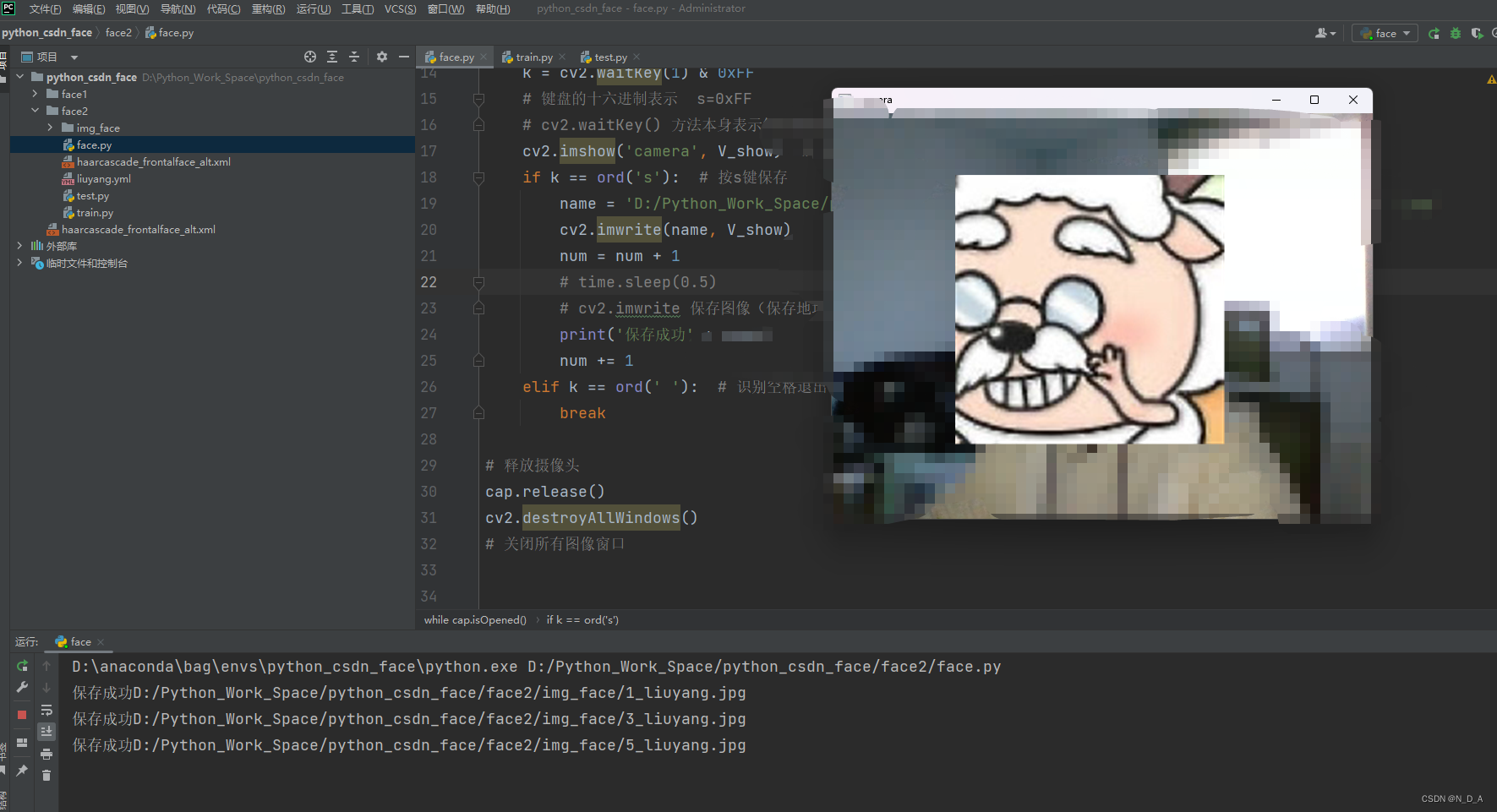Print the console output
Screen dimensions: 1497x812
pos(46,754)
